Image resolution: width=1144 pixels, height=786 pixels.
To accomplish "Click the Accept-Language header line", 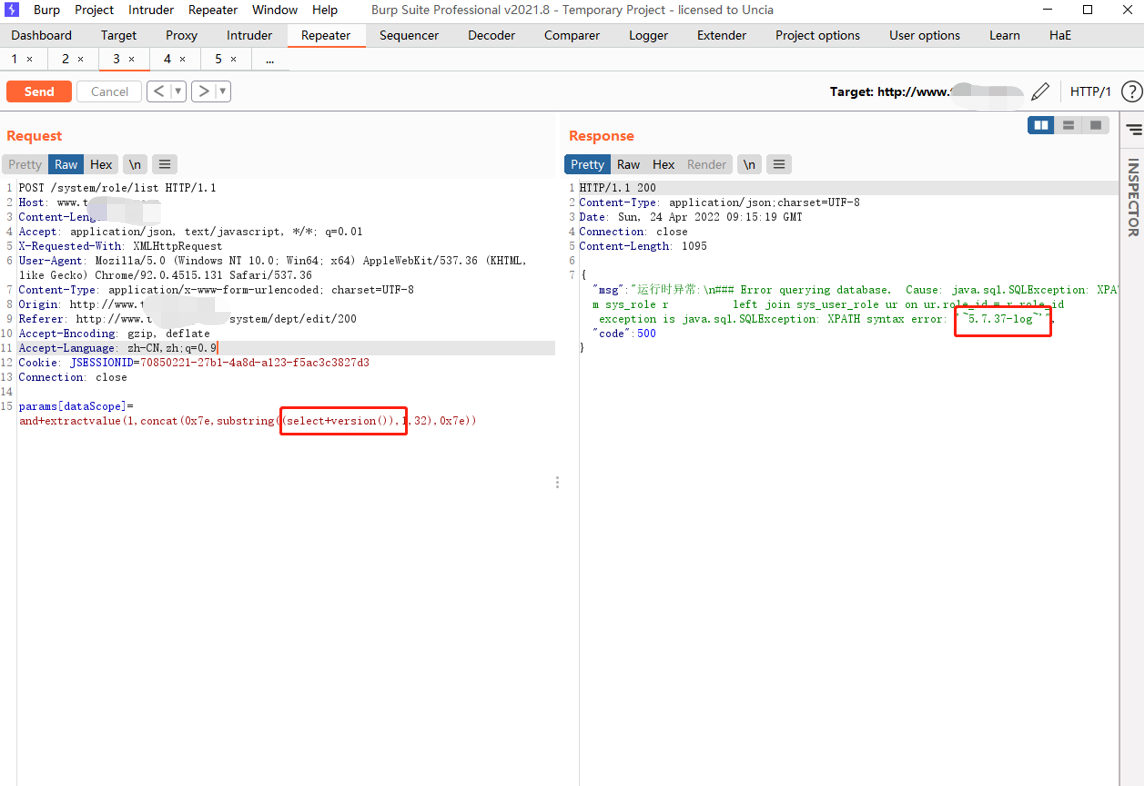I will coord(285,348).
